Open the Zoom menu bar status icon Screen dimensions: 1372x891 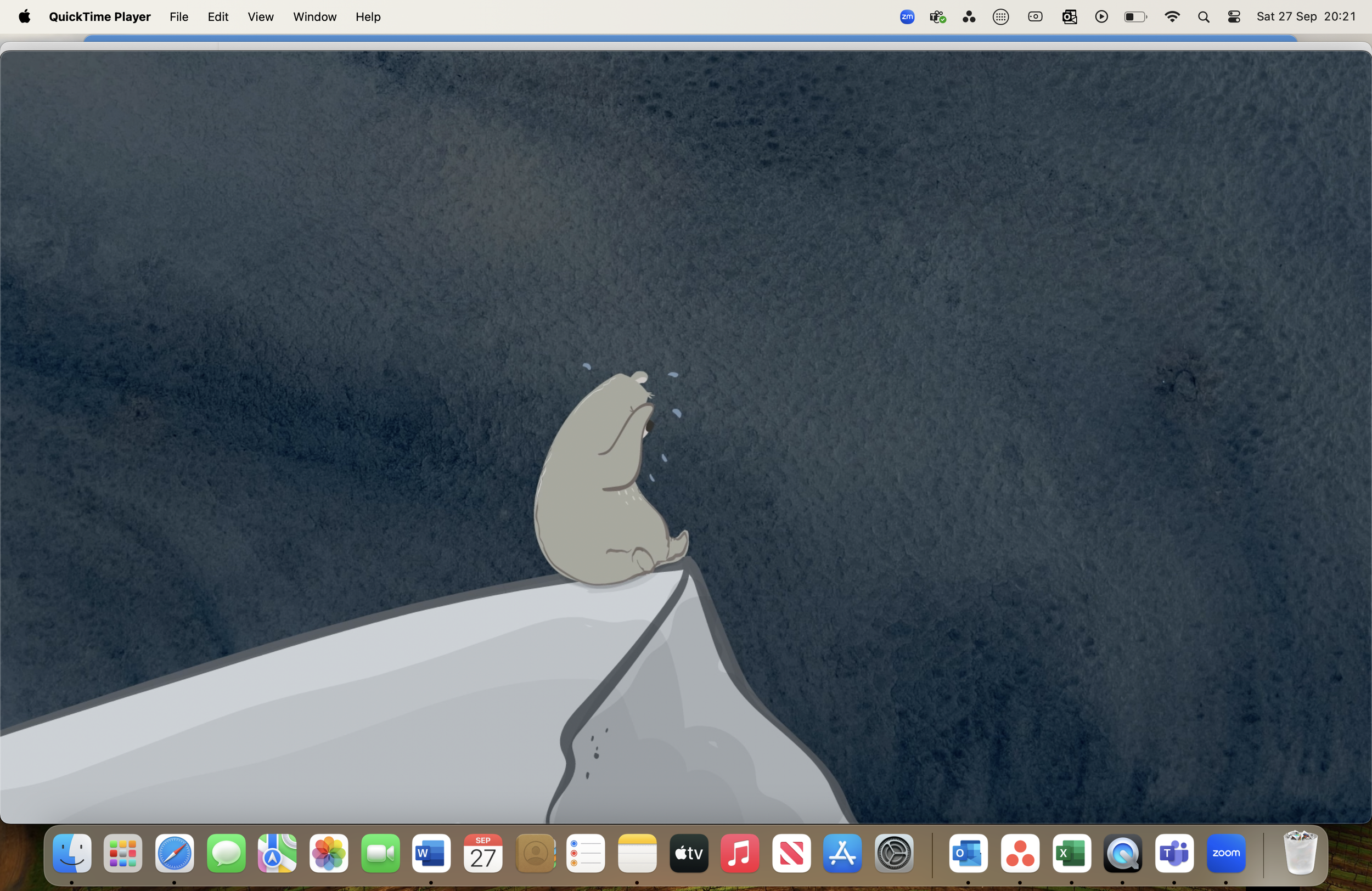[907, 16]
